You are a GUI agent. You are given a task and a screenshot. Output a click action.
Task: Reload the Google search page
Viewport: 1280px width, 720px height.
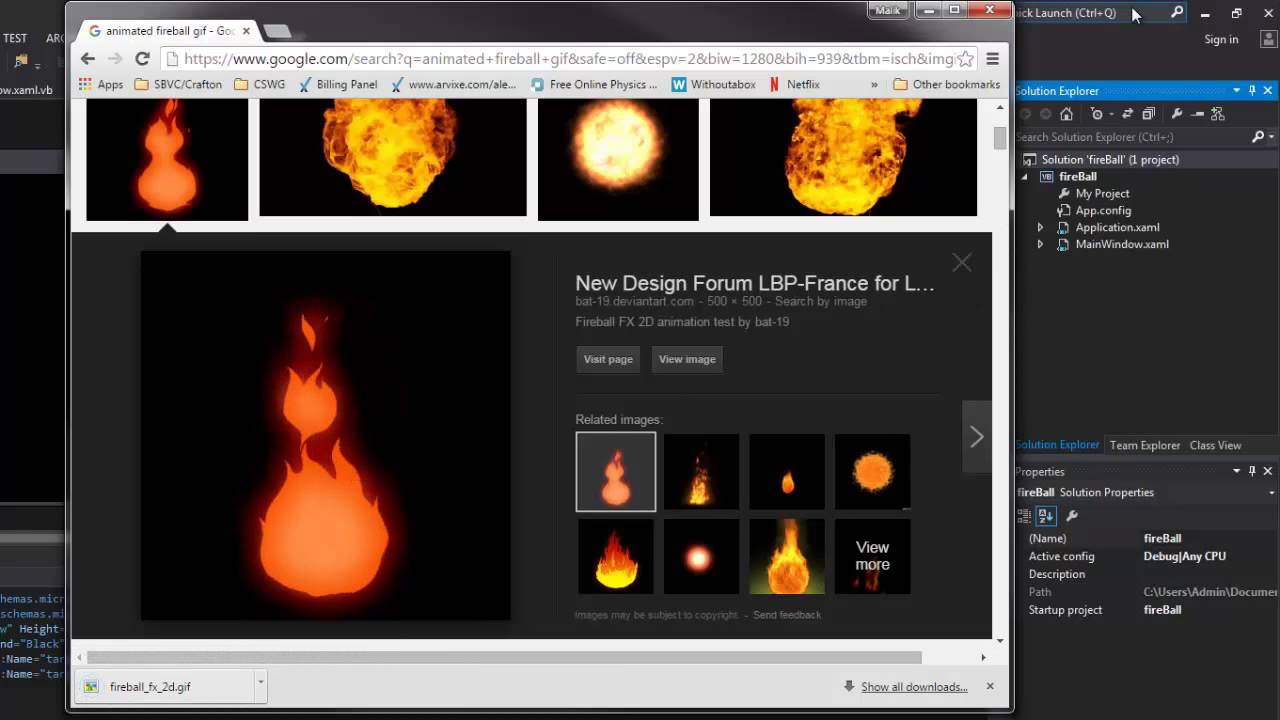coord(142,59)
